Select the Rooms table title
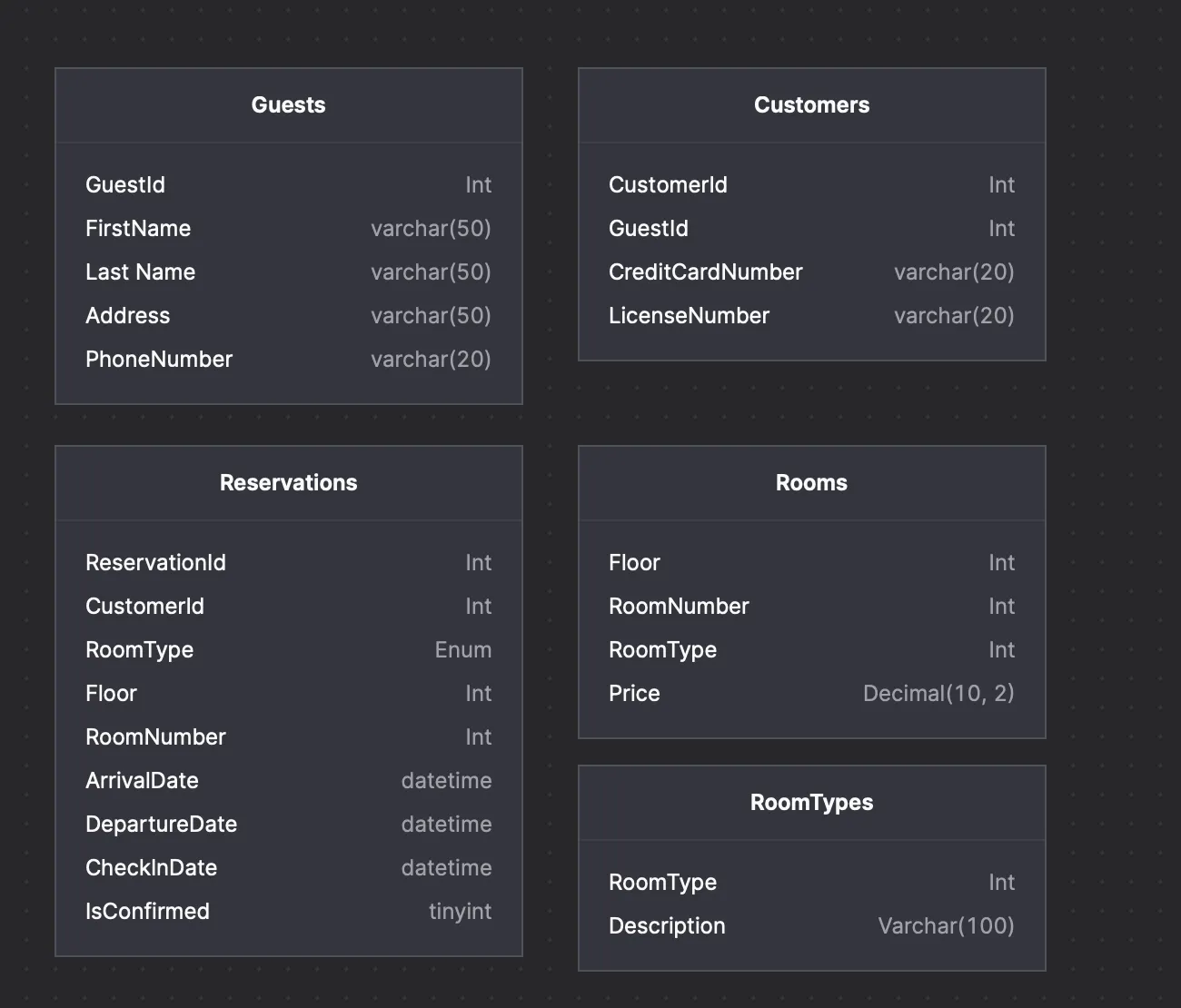Image resolution: width=1181 pixels, height=1008 pixels. pyautogui.click(x=811, y=483)
